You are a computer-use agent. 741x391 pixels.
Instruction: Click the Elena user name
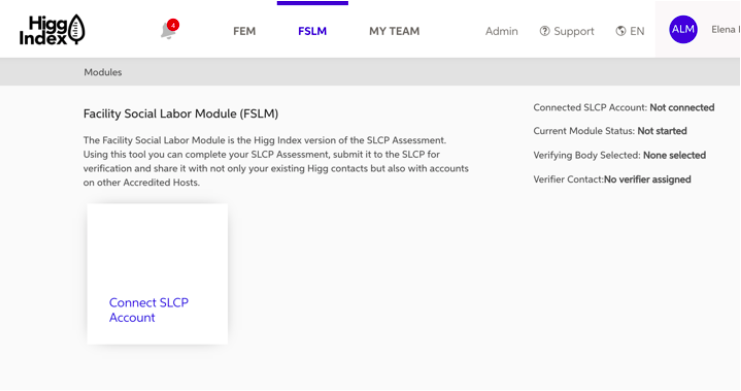click(x=725, y=29)
